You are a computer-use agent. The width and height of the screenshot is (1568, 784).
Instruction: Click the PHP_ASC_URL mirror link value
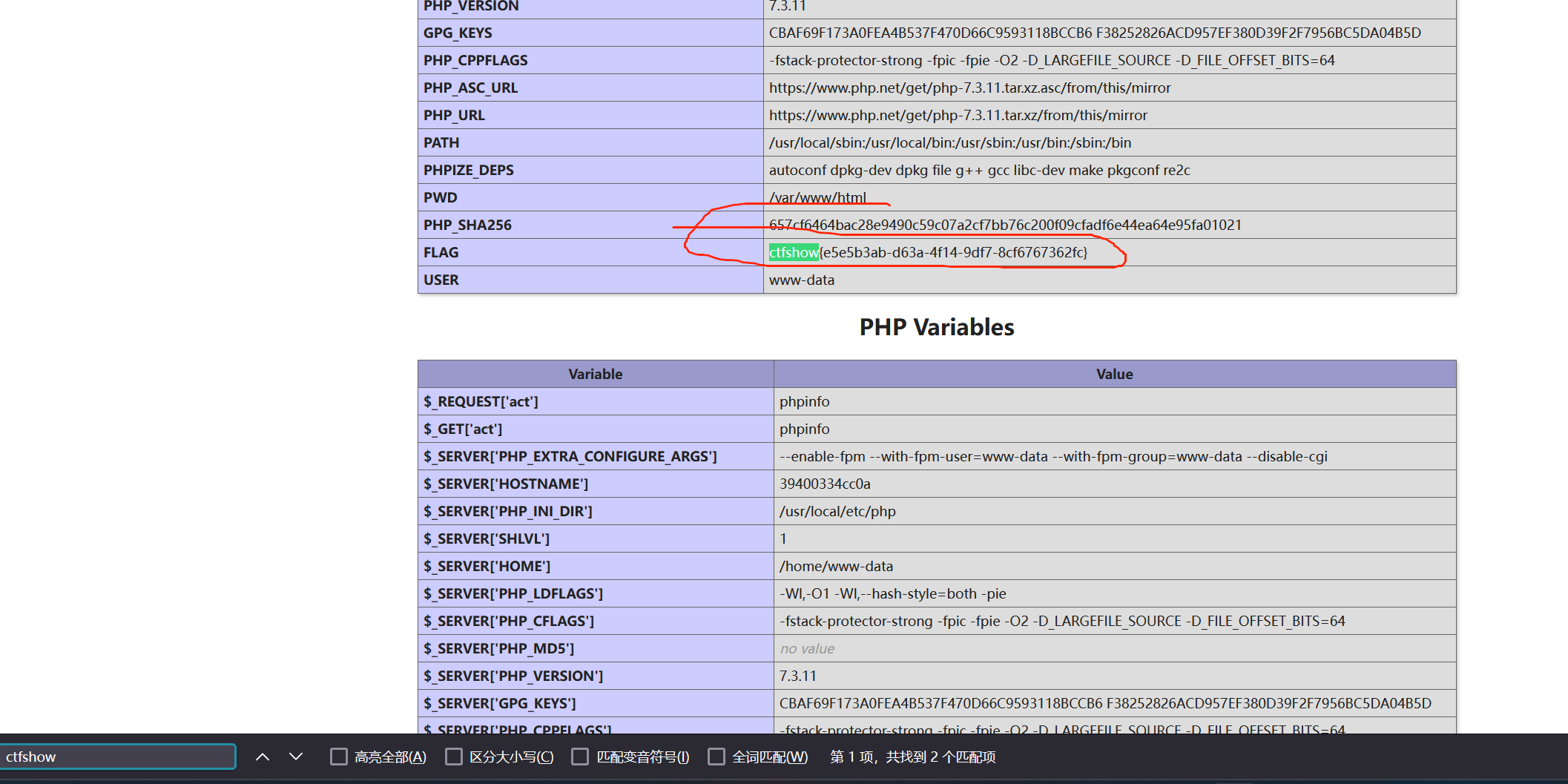[969, 88]
